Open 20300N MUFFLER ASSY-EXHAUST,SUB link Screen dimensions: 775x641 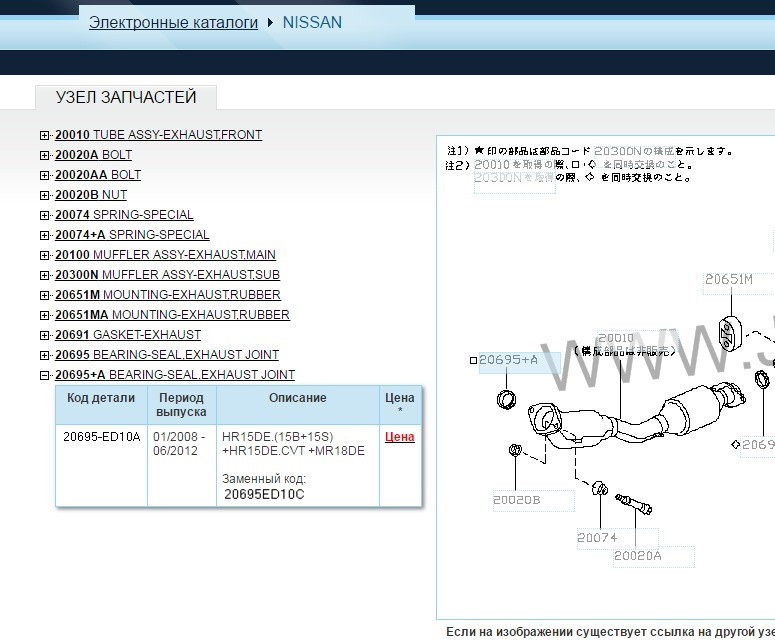(x=168, y=275)
